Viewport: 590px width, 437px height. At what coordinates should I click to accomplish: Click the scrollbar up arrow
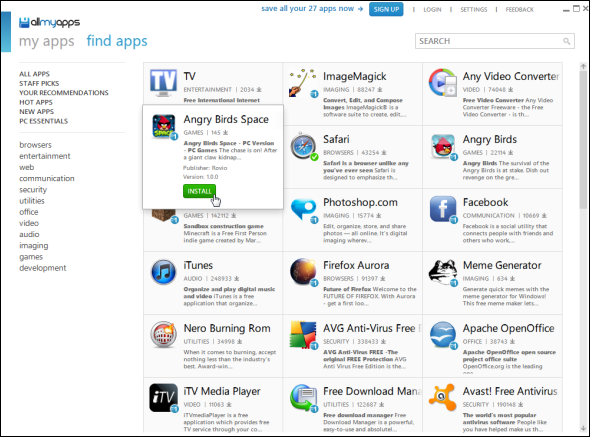tap(583, 66)
